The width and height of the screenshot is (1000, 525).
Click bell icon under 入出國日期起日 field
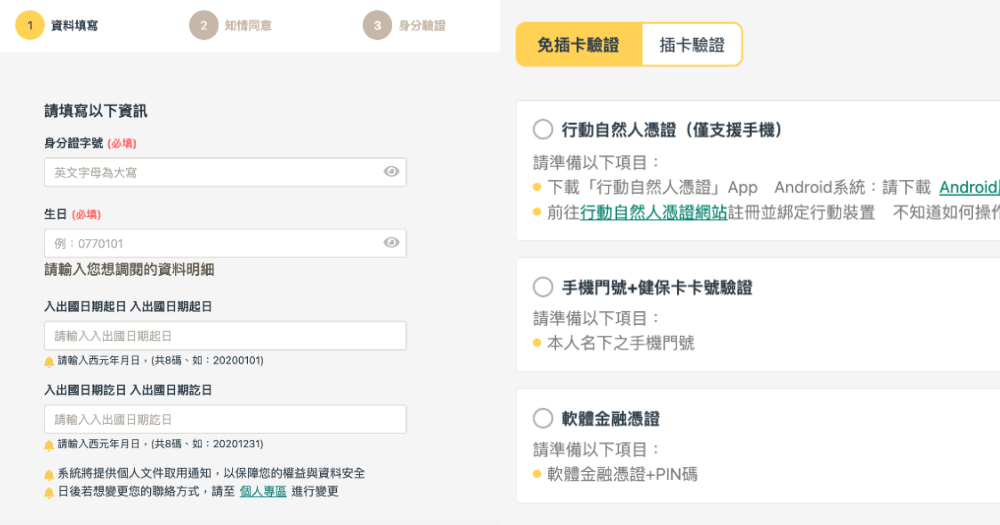[49, 361]
